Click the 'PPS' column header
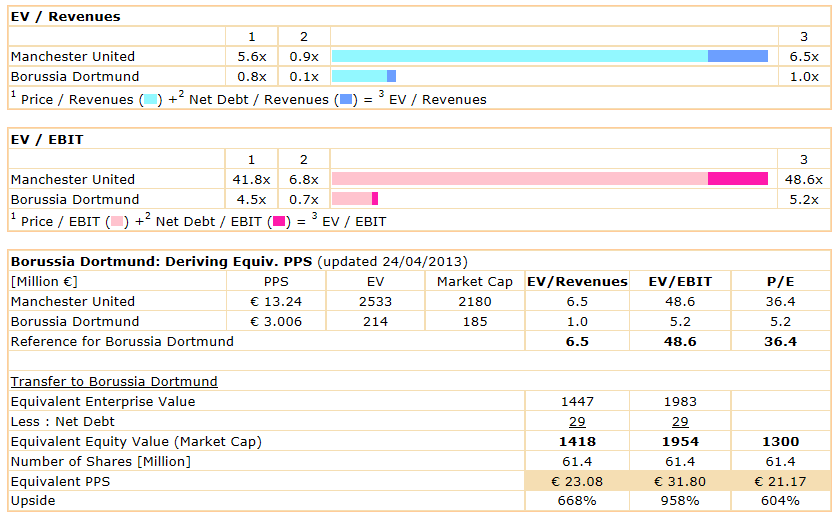The image size is (836, 517). 276,281
